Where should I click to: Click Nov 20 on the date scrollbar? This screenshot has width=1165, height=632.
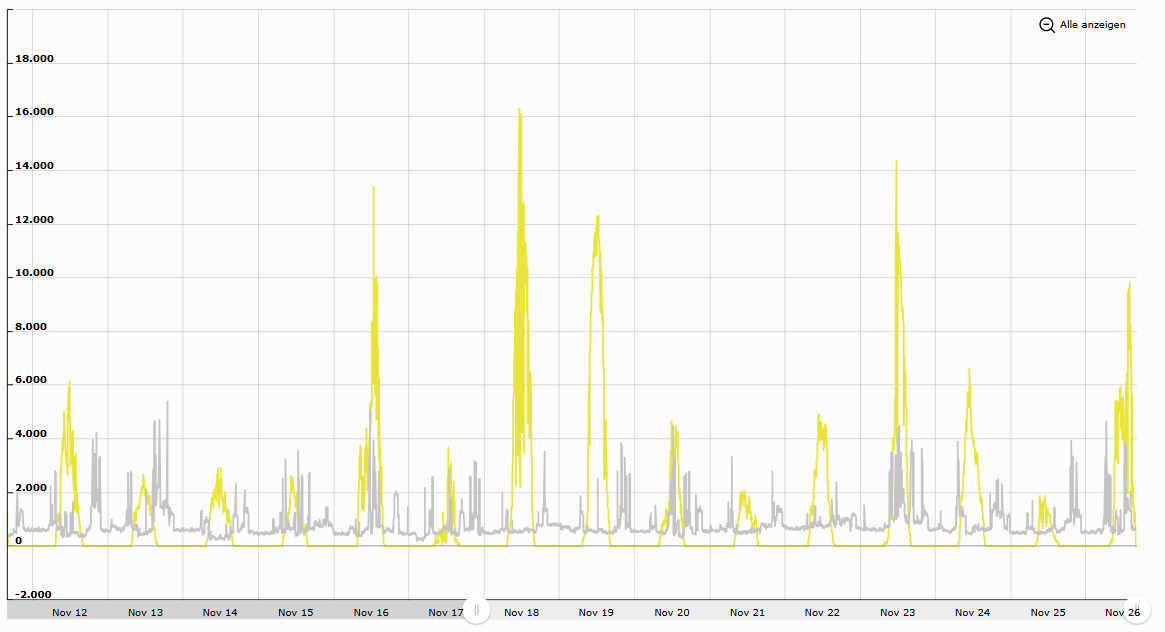click(x=672, y=613)
